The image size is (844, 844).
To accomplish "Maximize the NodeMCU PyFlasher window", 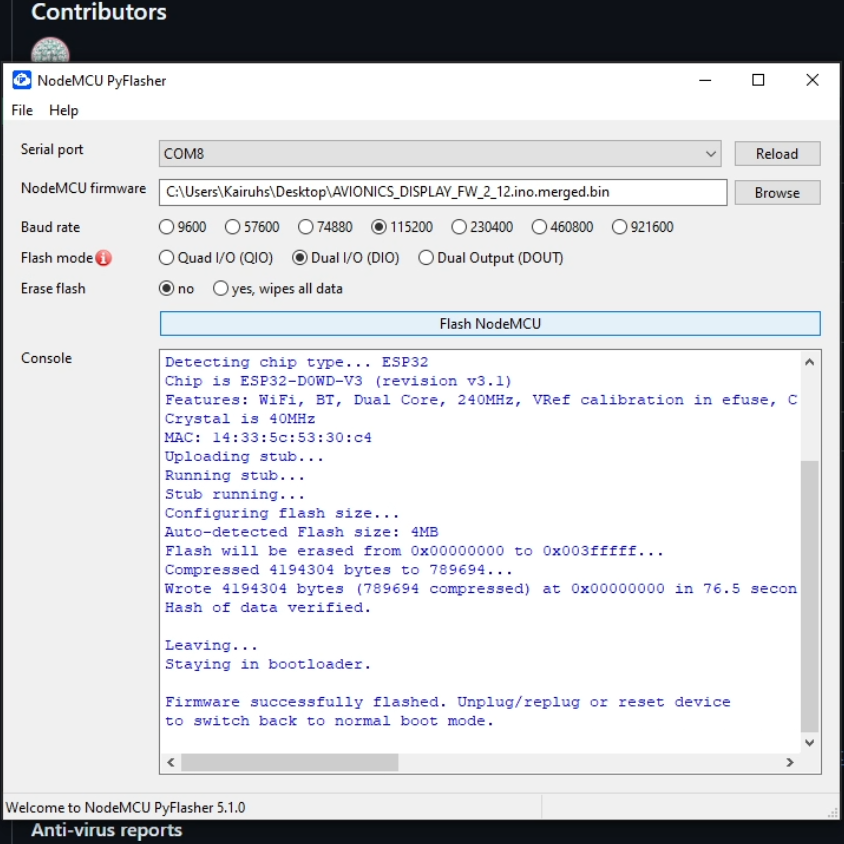I will click(758, 80).
